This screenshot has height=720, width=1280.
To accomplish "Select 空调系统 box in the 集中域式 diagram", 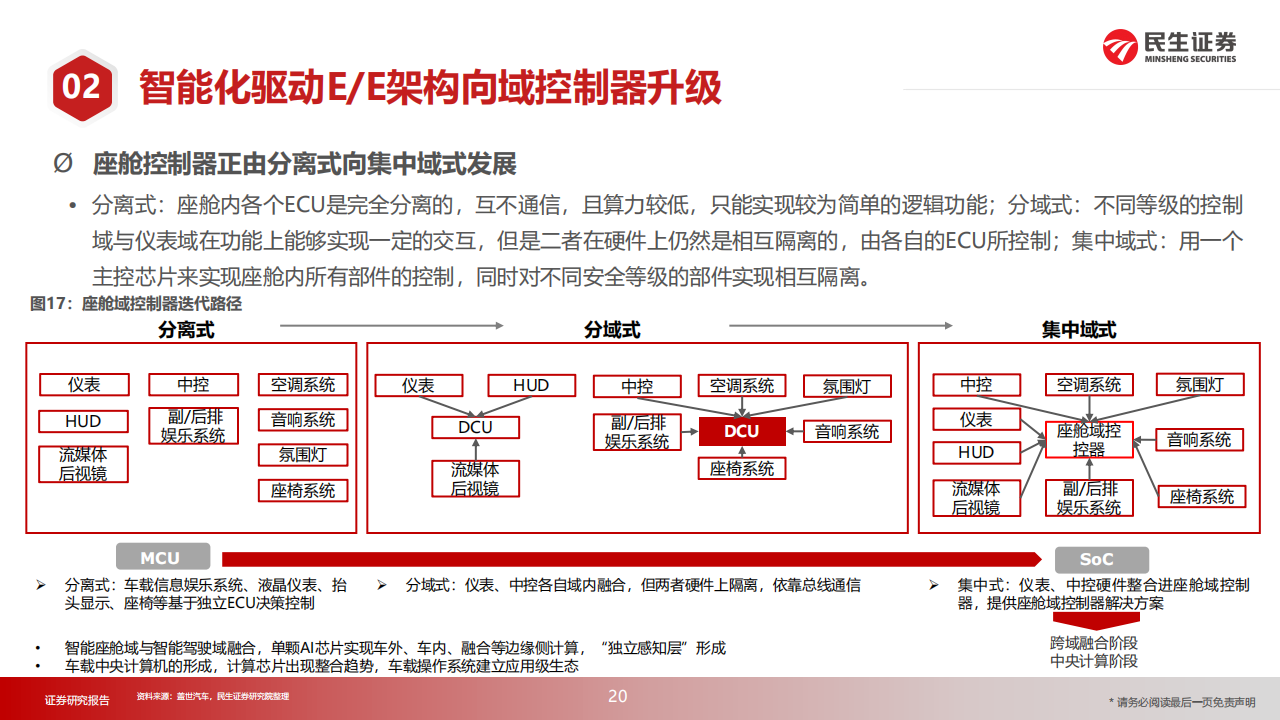I will click(1090, 385).
